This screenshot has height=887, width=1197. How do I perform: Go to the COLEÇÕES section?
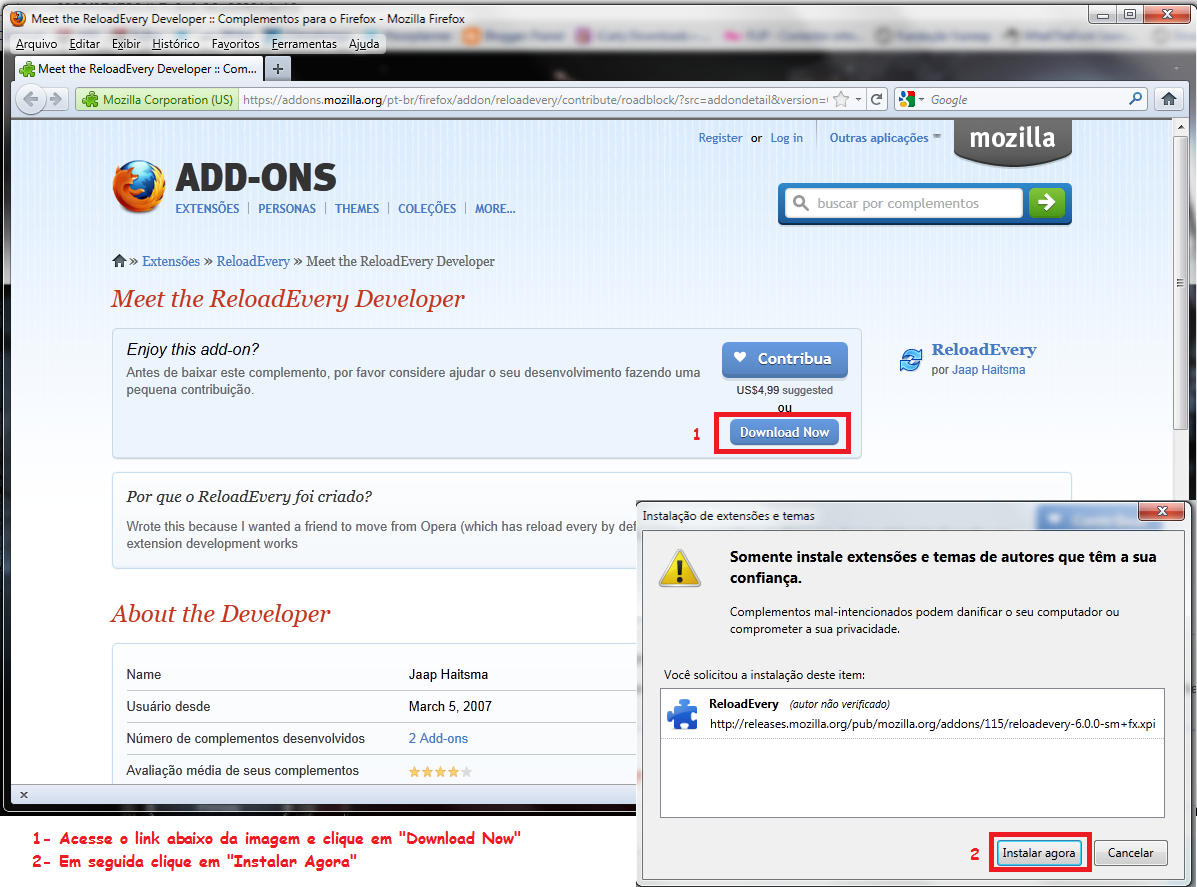(x=427, y=208)
